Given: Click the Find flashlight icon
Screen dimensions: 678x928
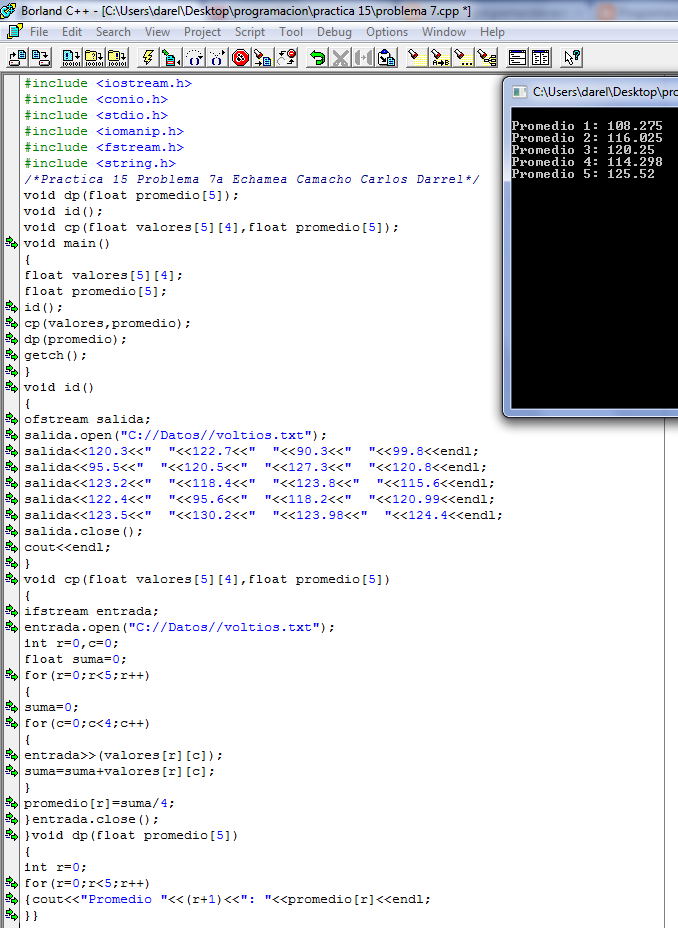Looking at the screenshot, I should click(x=417, y=57).
